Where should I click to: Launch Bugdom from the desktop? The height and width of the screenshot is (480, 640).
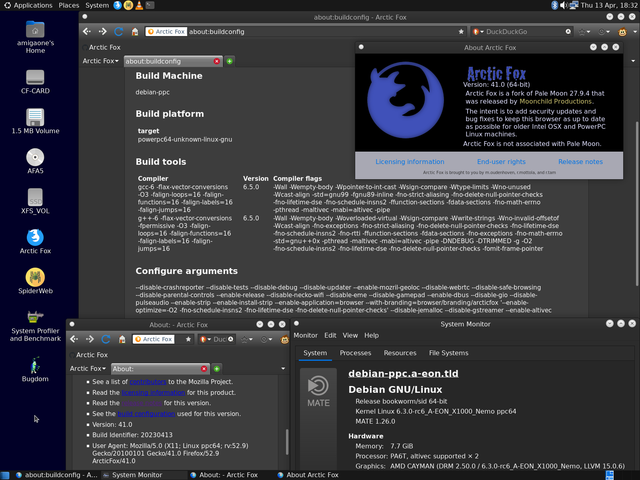35,369
